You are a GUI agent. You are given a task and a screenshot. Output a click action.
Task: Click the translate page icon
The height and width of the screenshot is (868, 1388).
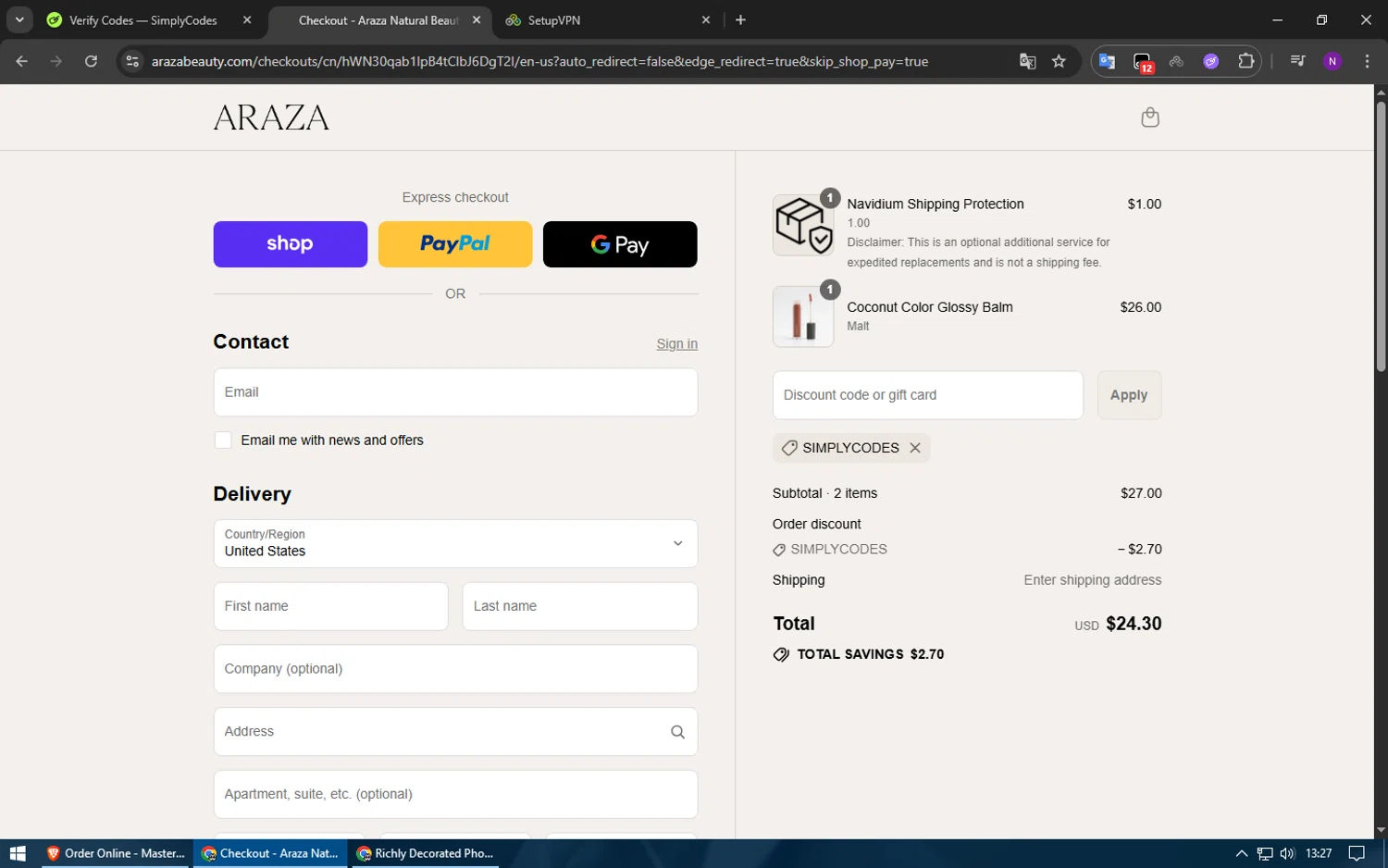[1027, 61]
